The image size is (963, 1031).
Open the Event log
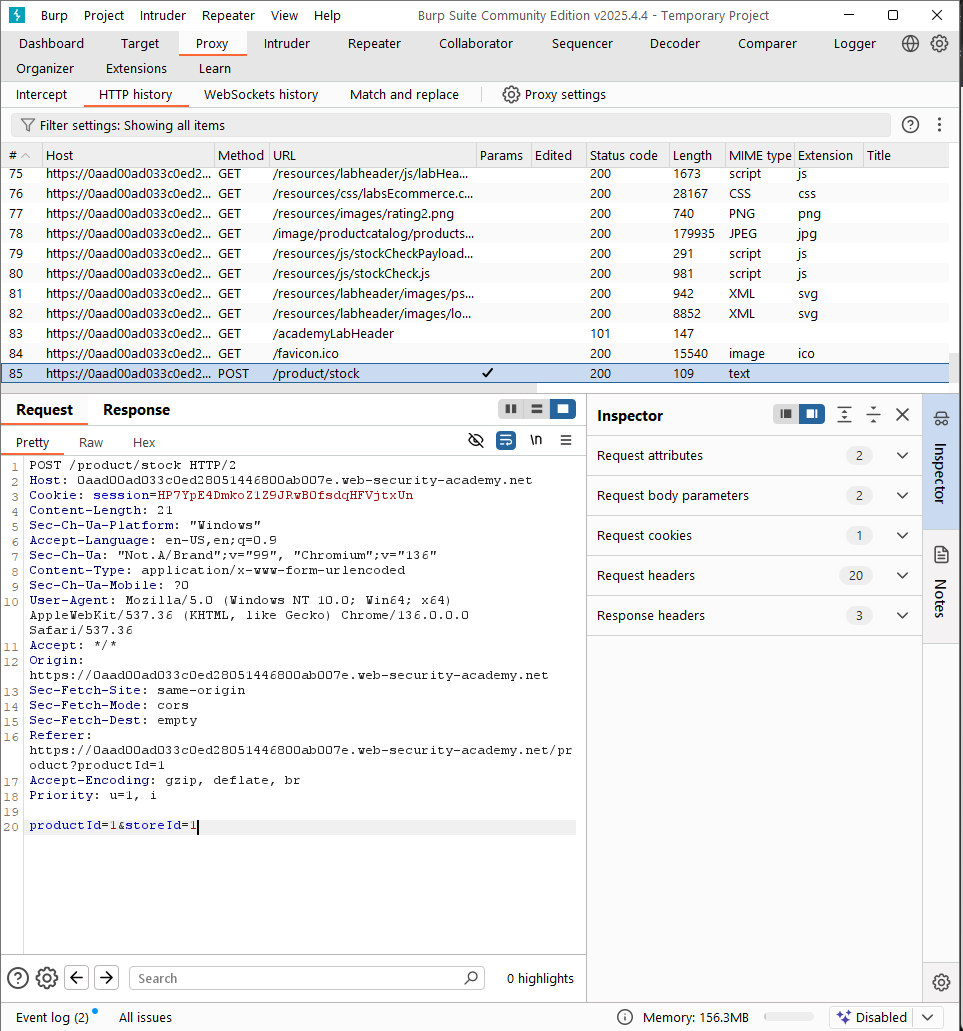coord(53,1017)
